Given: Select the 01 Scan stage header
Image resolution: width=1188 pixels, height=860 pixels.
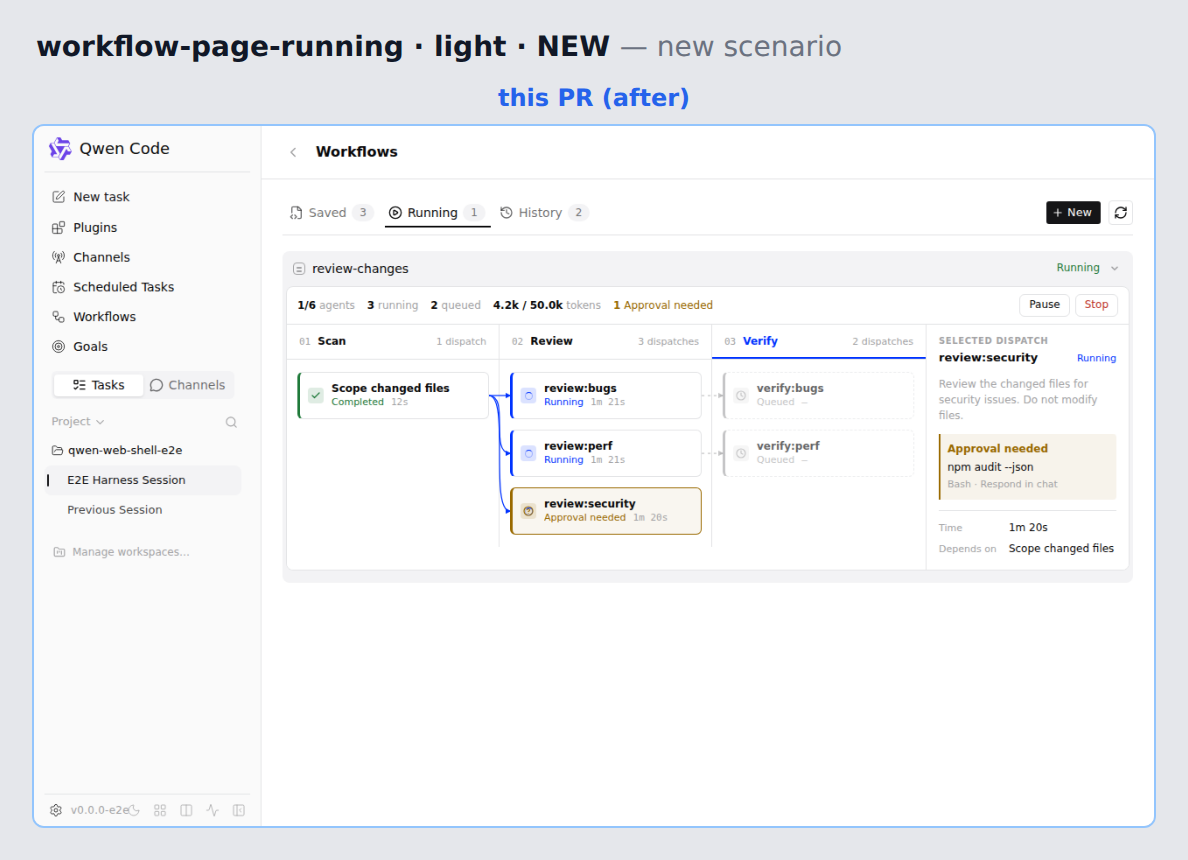Looking at the screenshot, I should click(x=393, y=342).
